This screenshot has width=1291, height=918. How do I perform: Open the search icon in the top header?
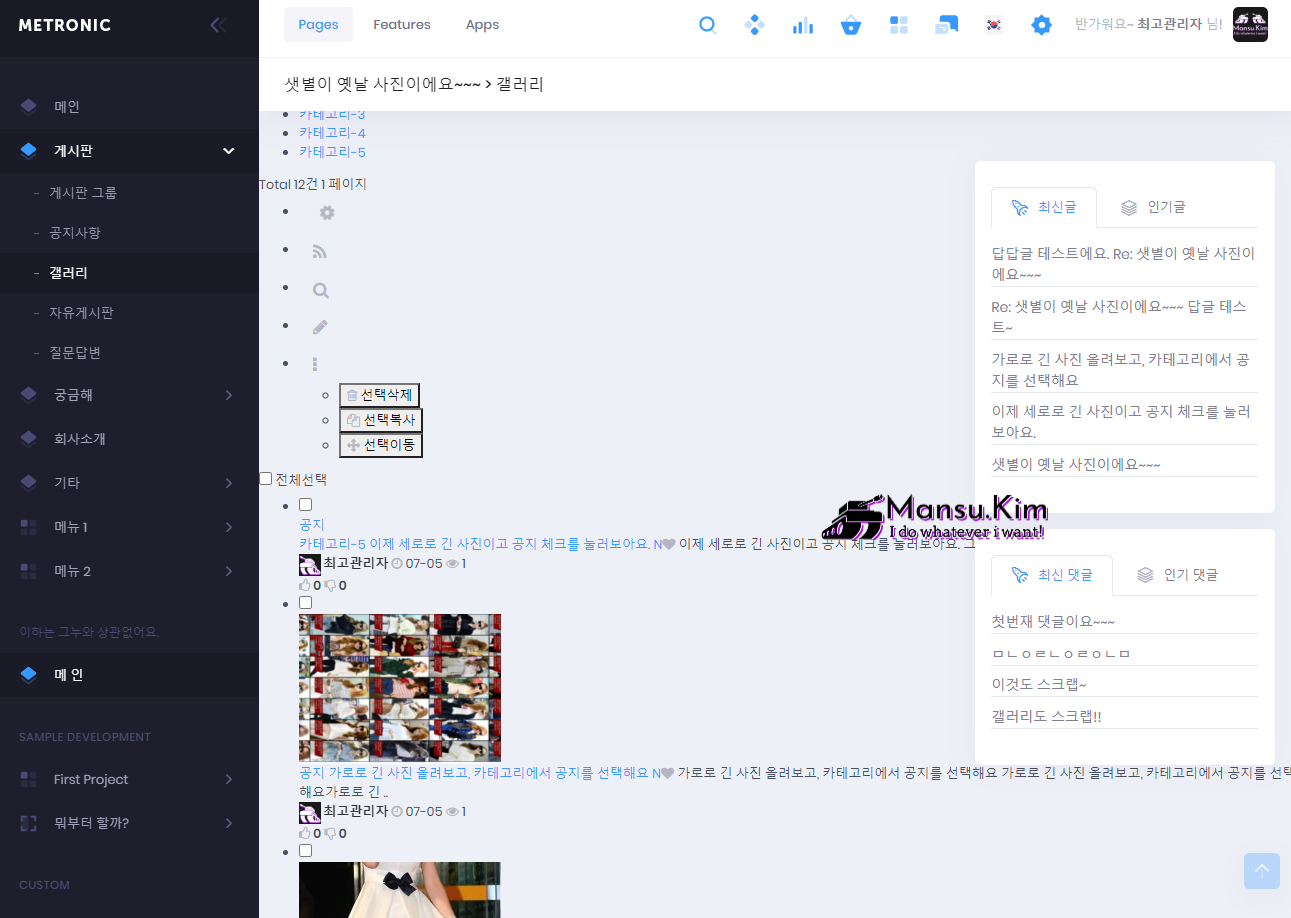pyautogui.click(x=708, y=25)
